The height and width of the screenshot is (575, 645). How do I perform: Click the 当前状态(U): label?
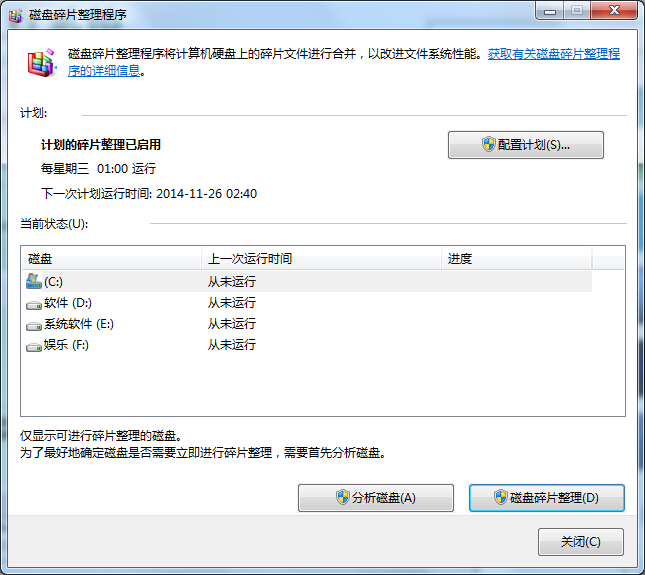coord(54,224)
